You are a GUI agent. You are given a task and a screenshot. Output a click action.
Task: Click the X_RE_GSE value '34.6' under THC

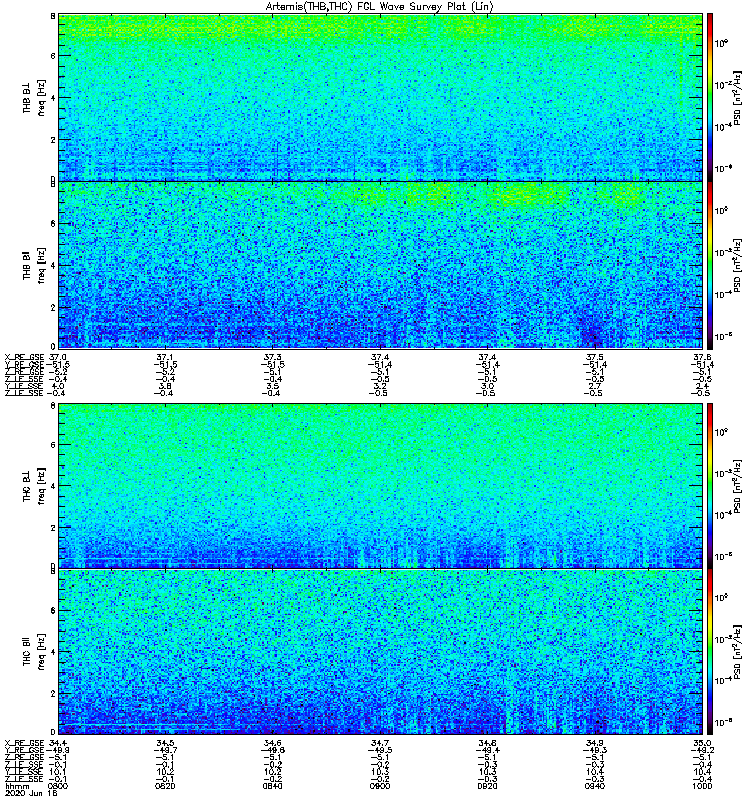click(x=272, y=743)
